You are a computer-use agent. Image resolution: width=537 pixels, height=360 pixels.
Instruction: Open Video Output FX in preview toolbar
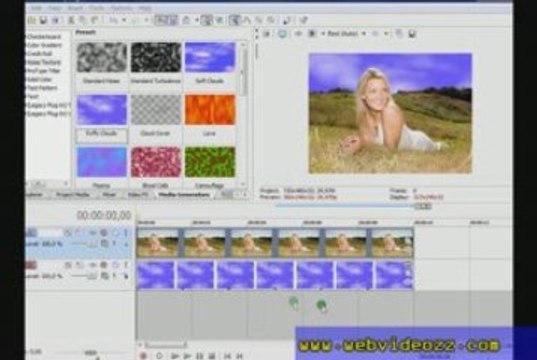298,34
